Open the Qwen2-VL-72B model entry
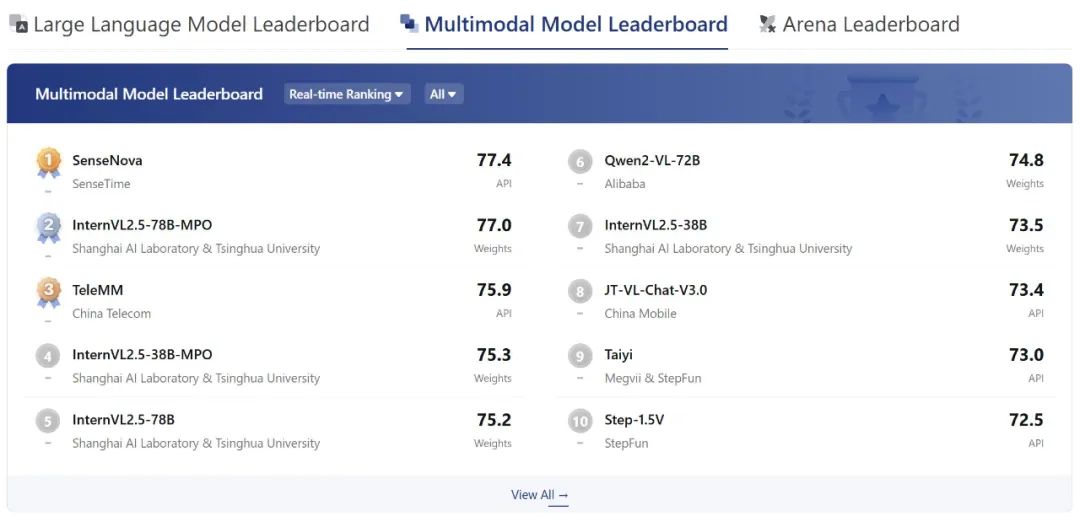 coord(652,160)
